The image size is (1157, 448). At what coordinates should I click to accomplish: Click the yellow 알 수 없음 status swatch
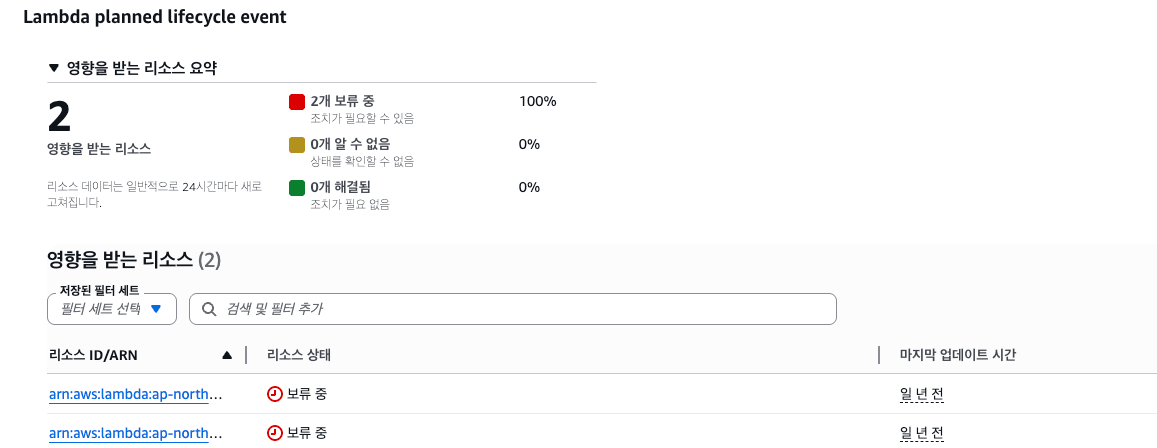[x=297, y=145]
